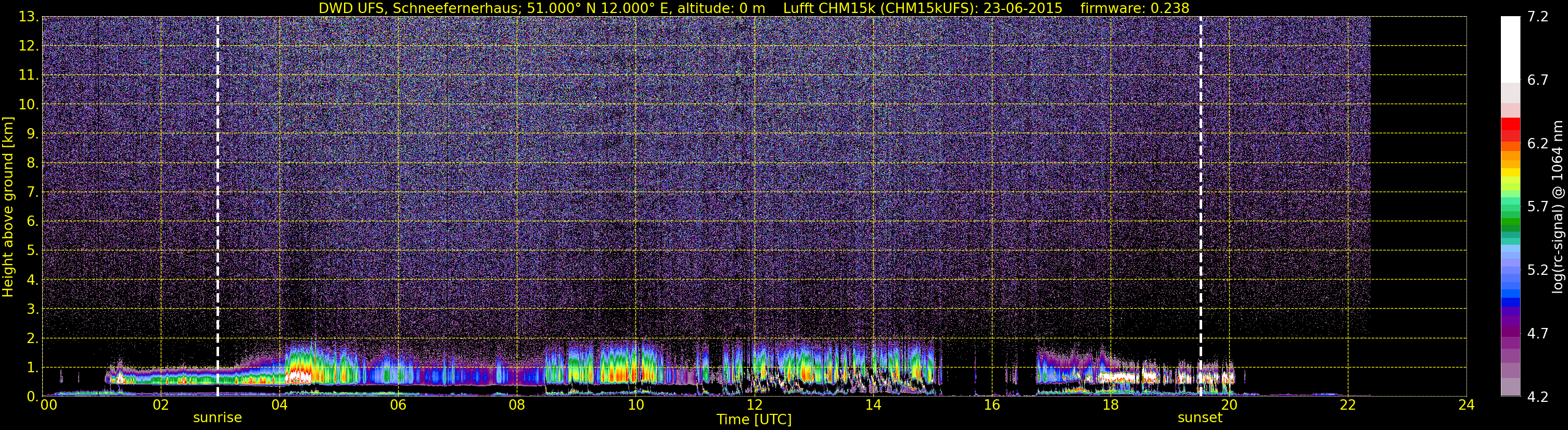Click the "sunset" label below the time axis
This screenshot has width=1568, height=430.
point(1200,418)
